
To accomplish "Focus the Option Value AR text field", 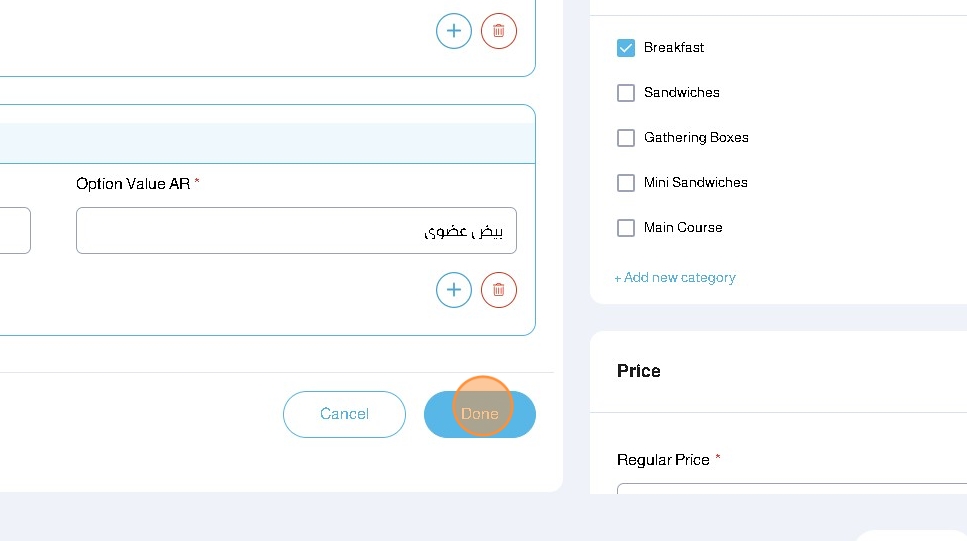I will 296,231.
